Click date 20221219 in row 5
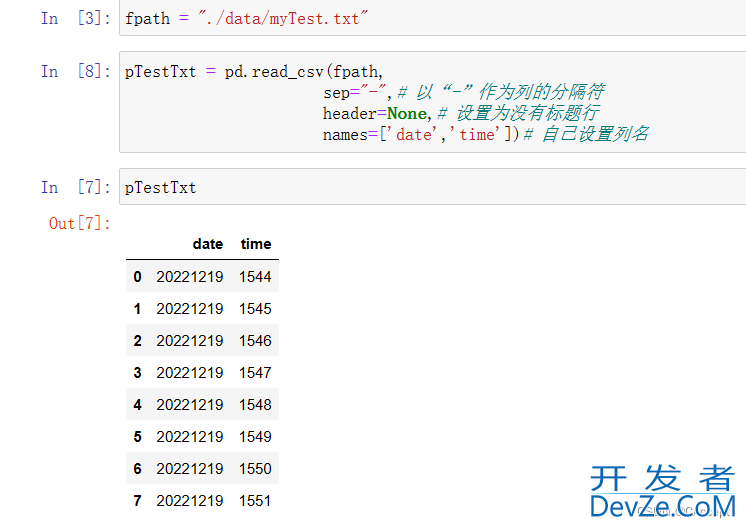 click(190, 437)
